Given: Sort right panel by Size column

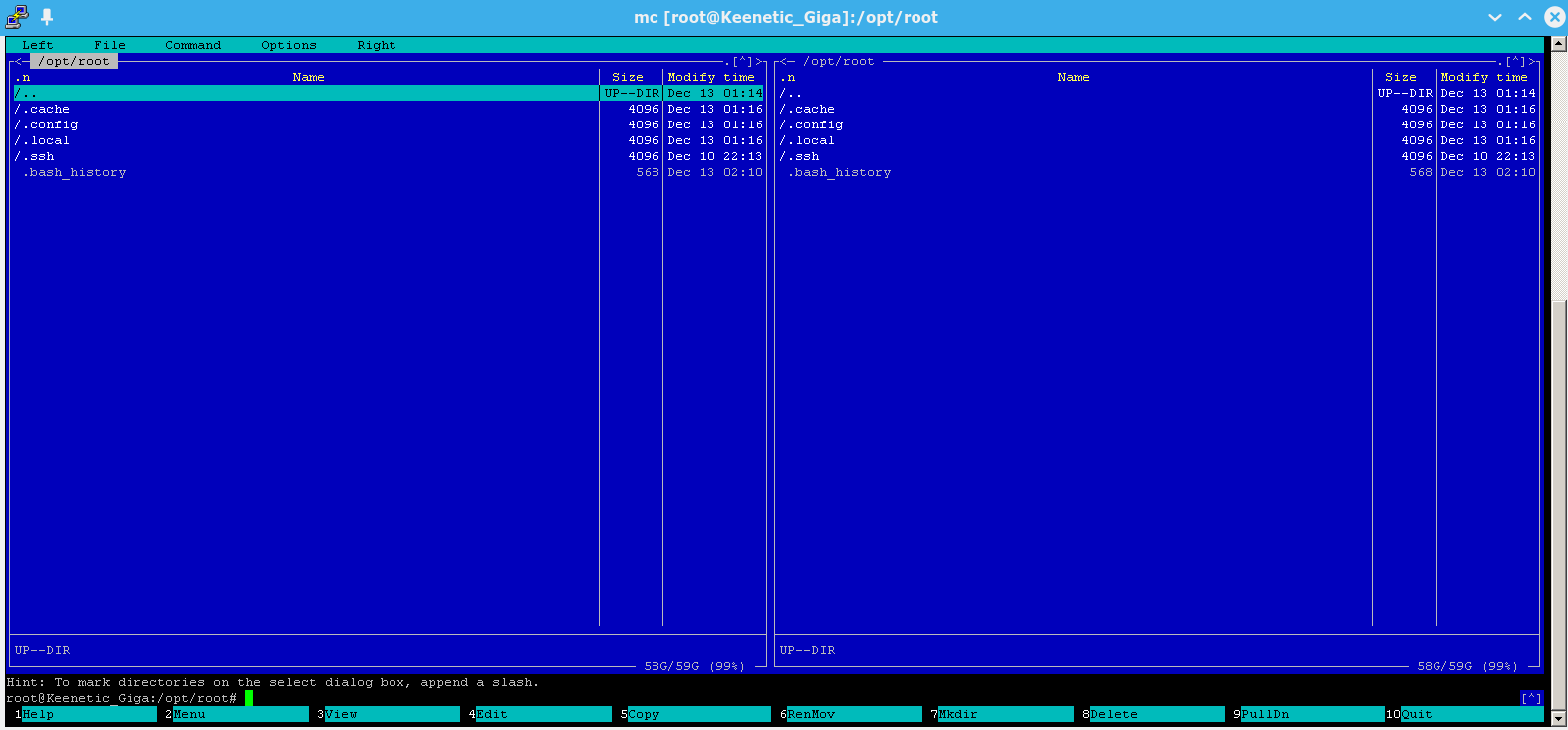Looking at the screenshot, I should (1401, 77).
